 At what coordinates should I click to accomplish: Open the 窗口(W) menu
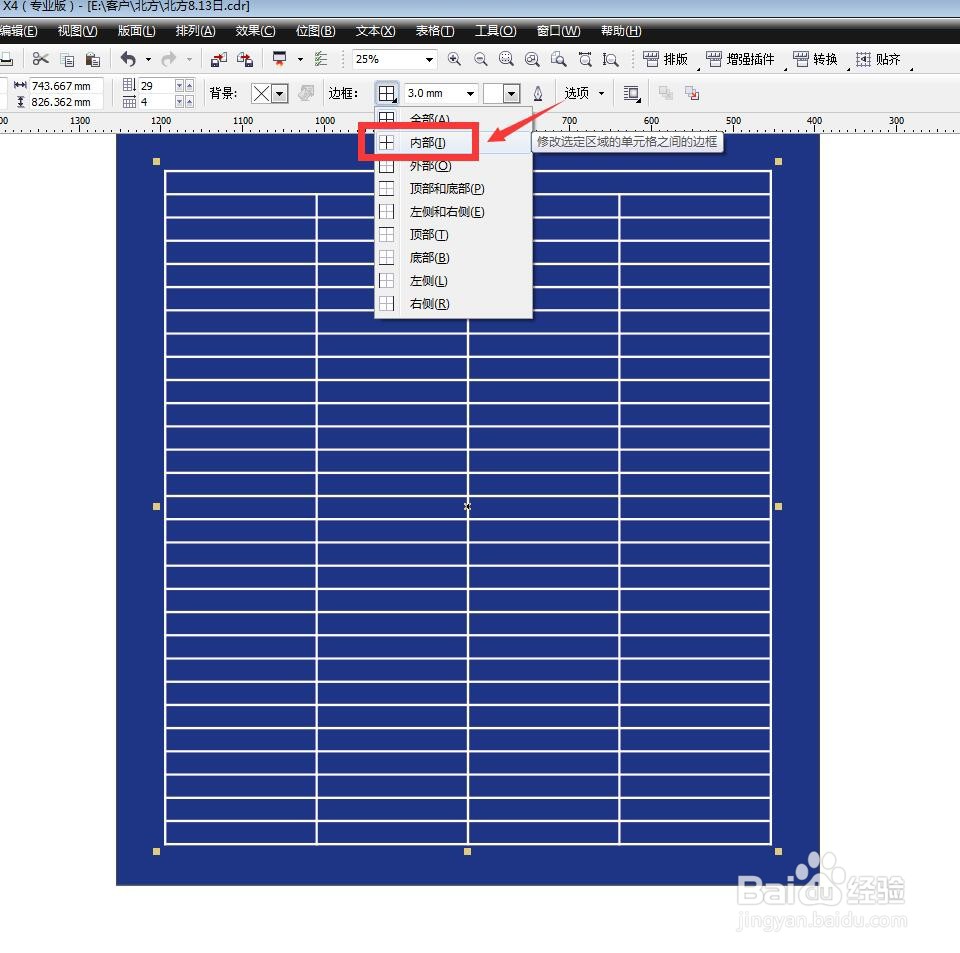[x=558, y=31]
